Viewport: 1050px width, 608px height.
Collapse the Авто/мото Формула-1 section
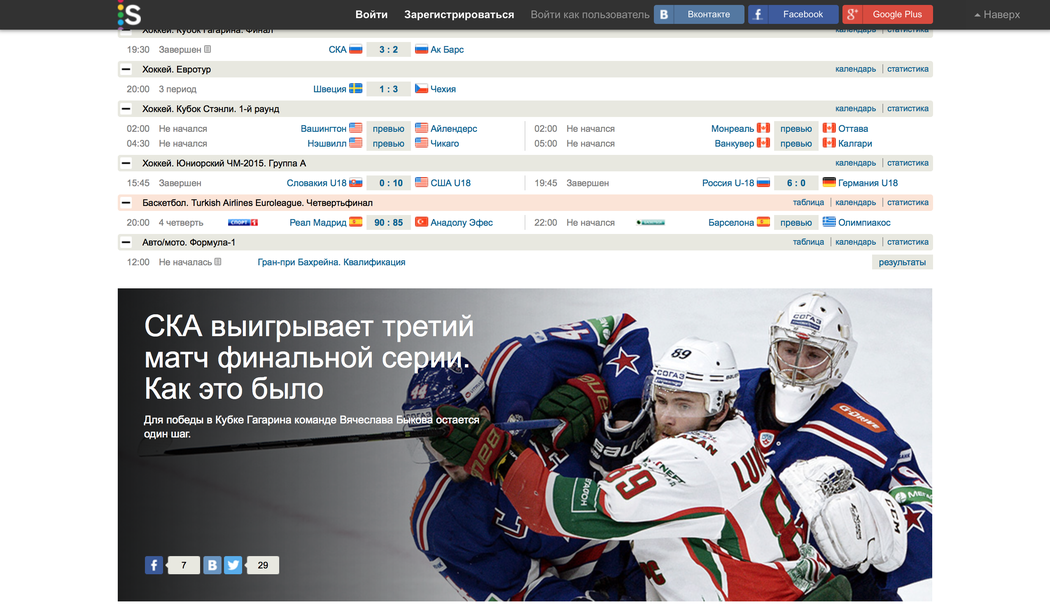point(126,242)
